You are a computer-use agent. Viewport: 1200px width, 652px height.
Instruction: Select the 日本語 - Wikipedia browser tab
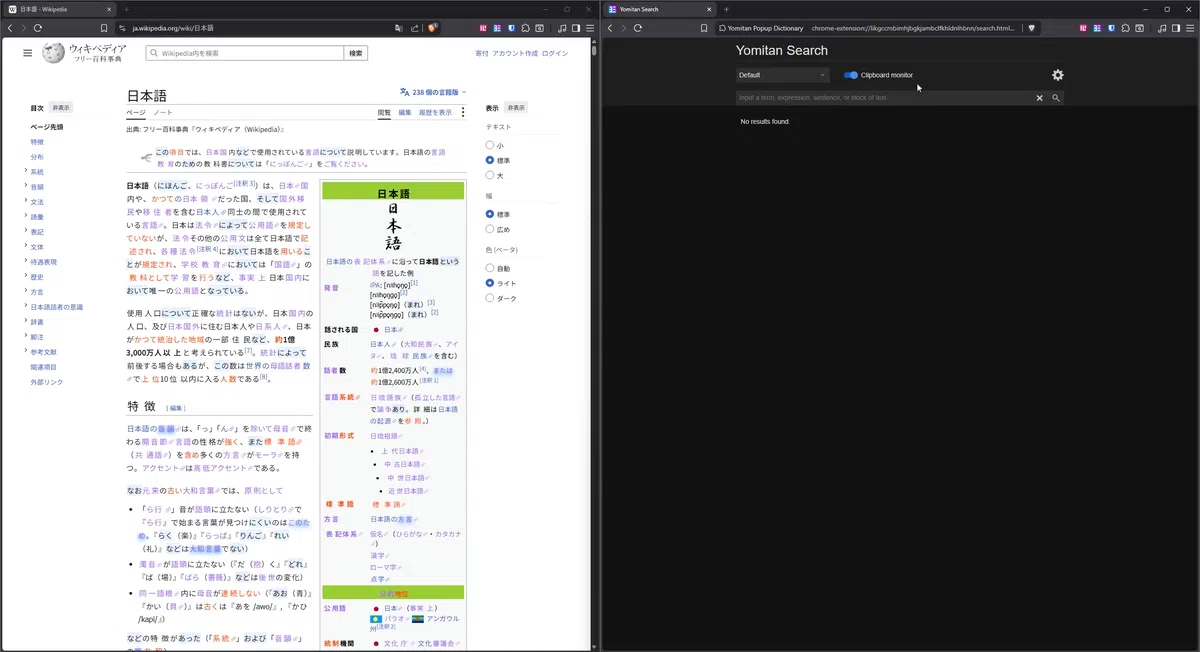click(x=58, y=9)
